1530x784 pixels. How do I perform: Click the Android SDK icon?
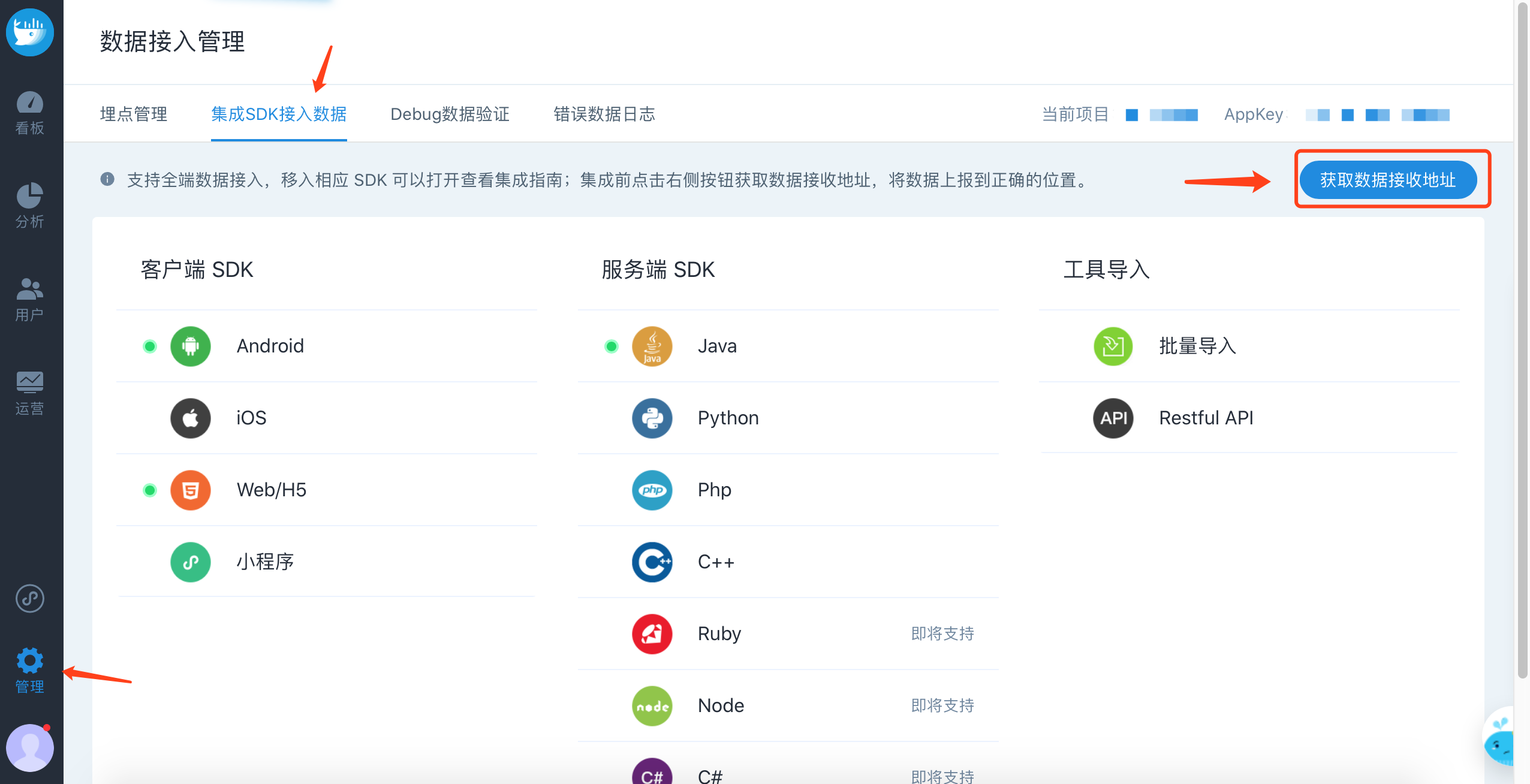point(191,346)
